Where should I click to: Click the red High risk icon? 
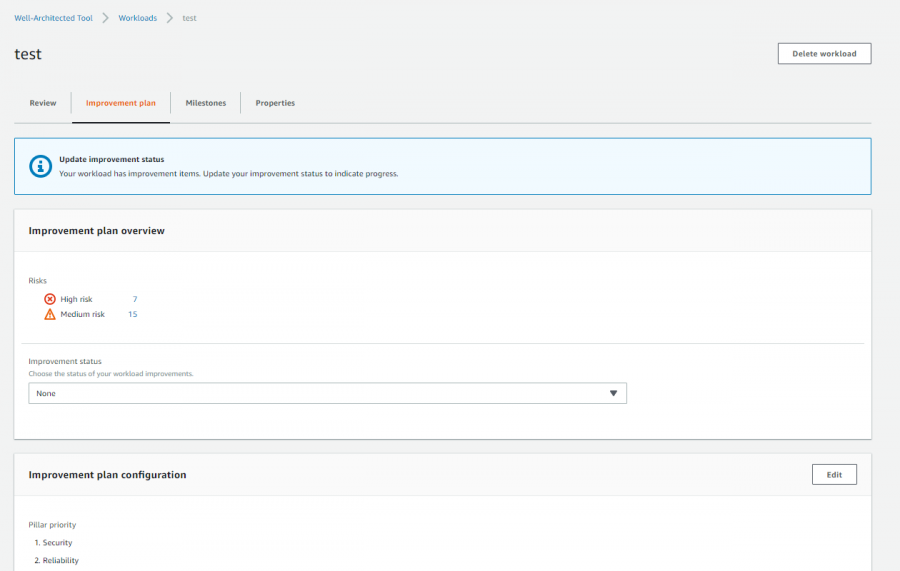pos(50,299)
